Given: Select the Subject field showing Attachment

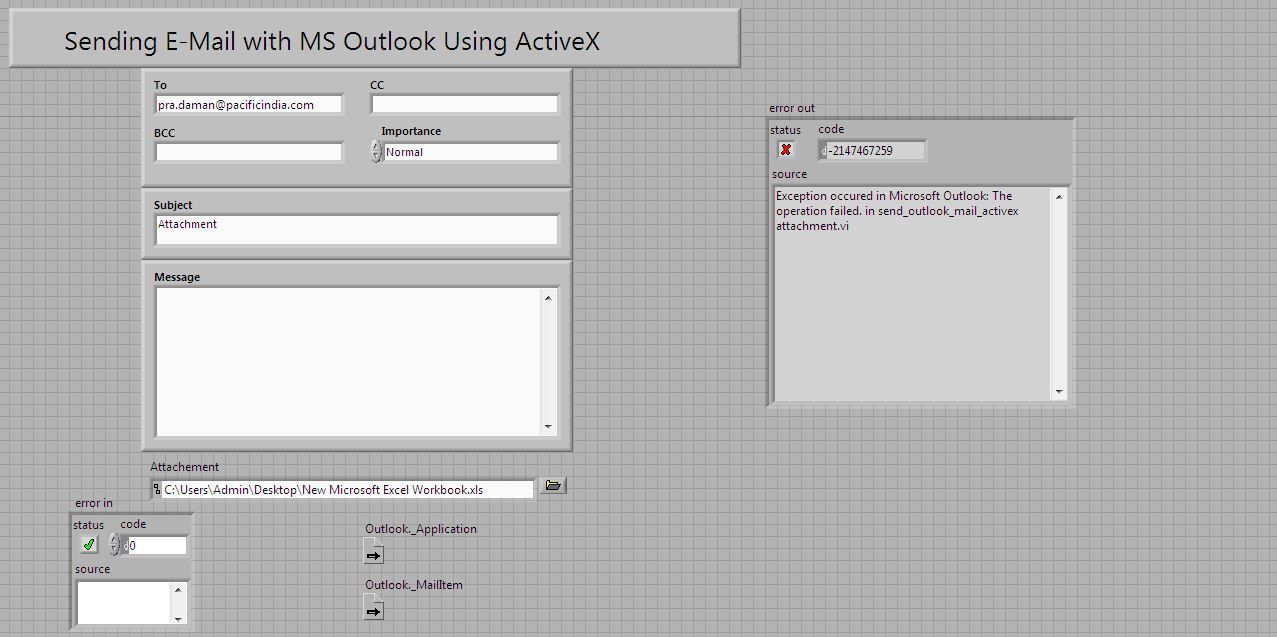Looking at the screenshot, I should [355, 229].
